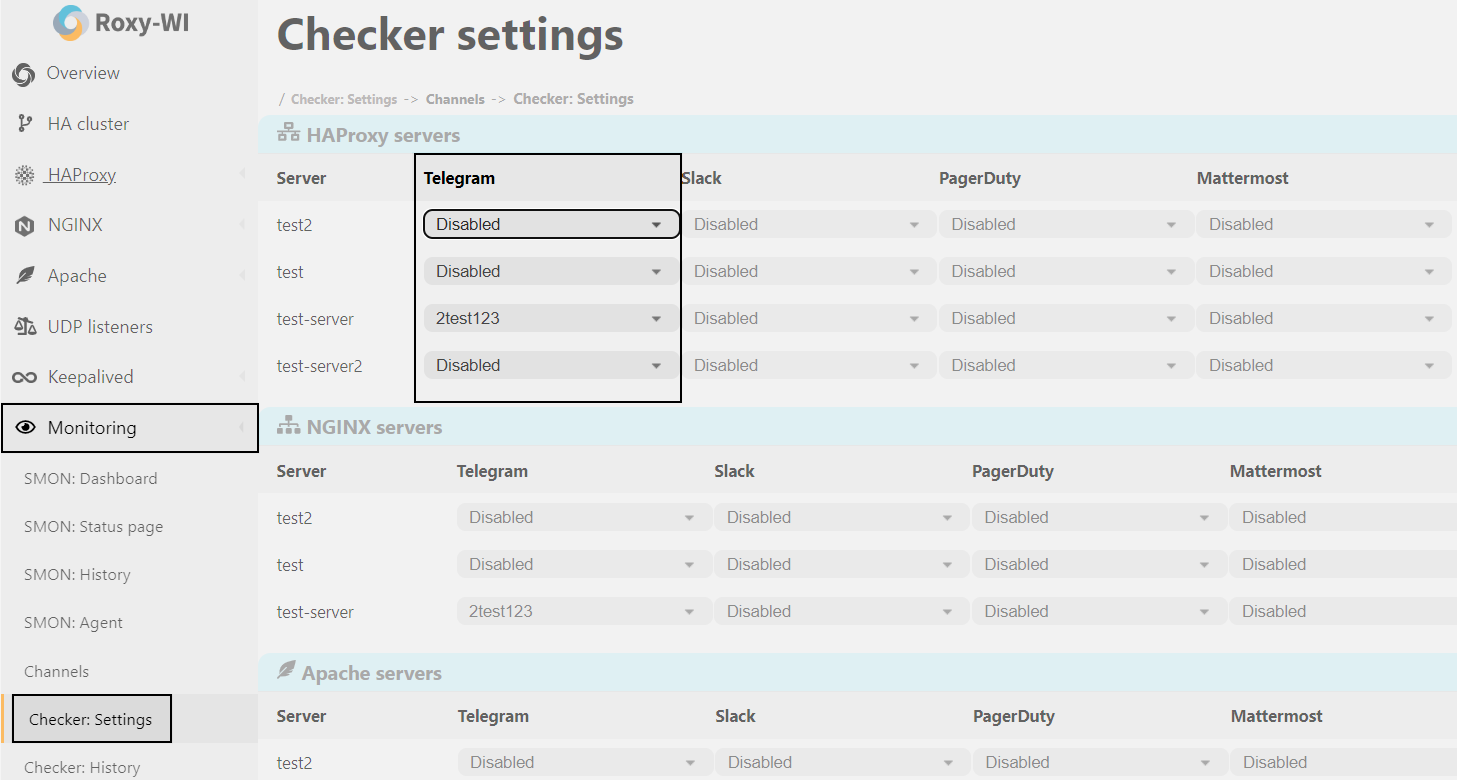Image resolution: width=1457 pixels, height=780 pixels.
Task: Click the Overview sidebar icon
Action: [x=24, y=74]
